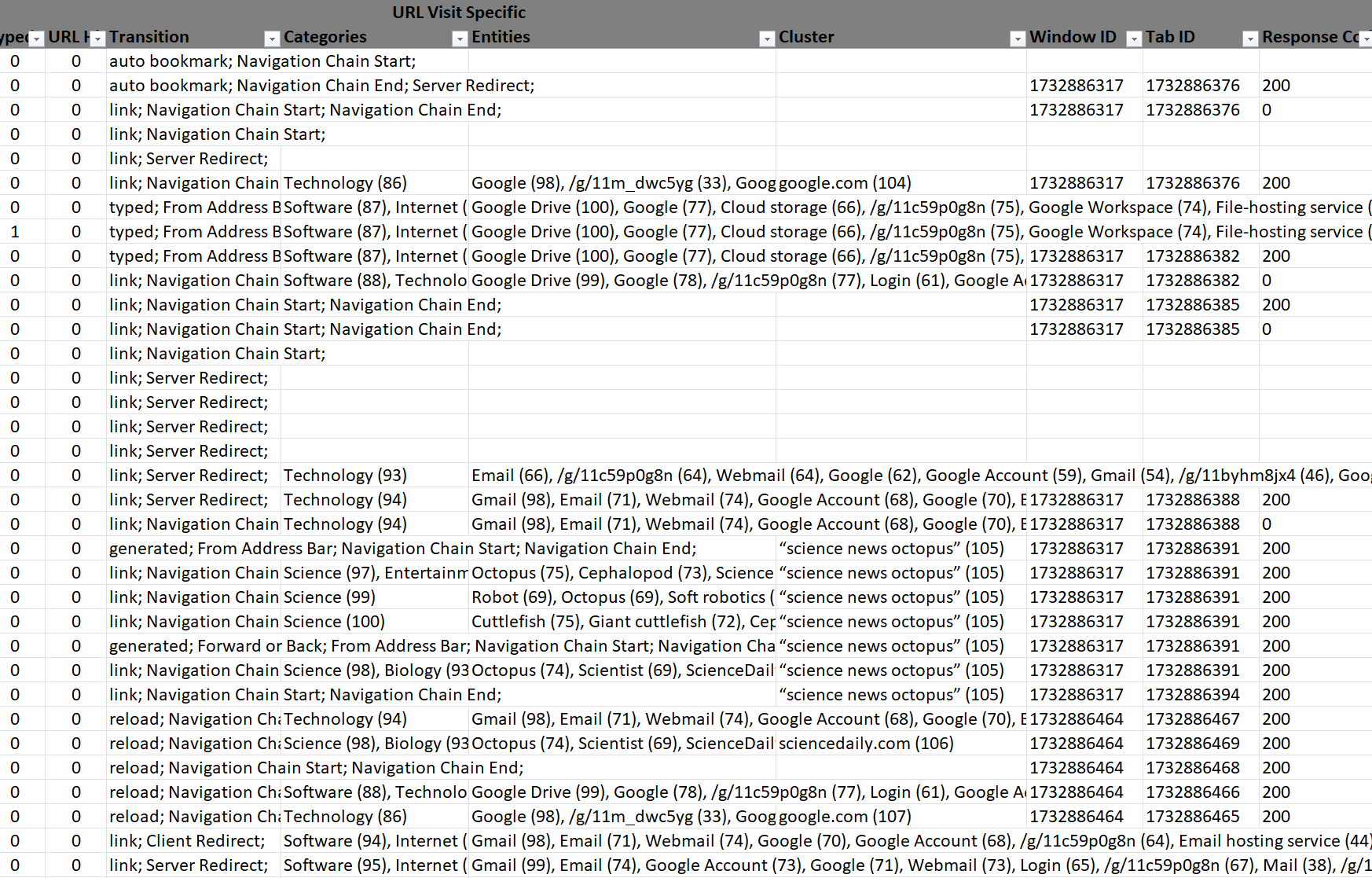Open the URL H column filter dropdown
The image size is (1372, 878).
pos(97,39)
